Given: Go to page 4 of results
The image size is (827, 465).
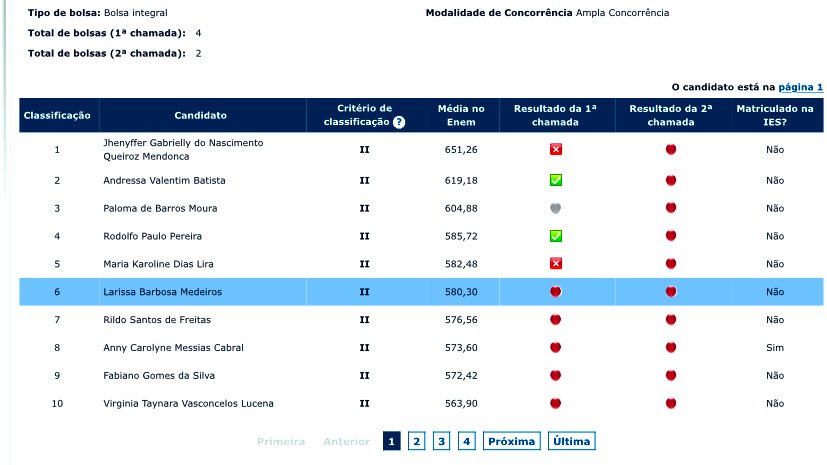Looking at the screenshot, I should point(467,441).
